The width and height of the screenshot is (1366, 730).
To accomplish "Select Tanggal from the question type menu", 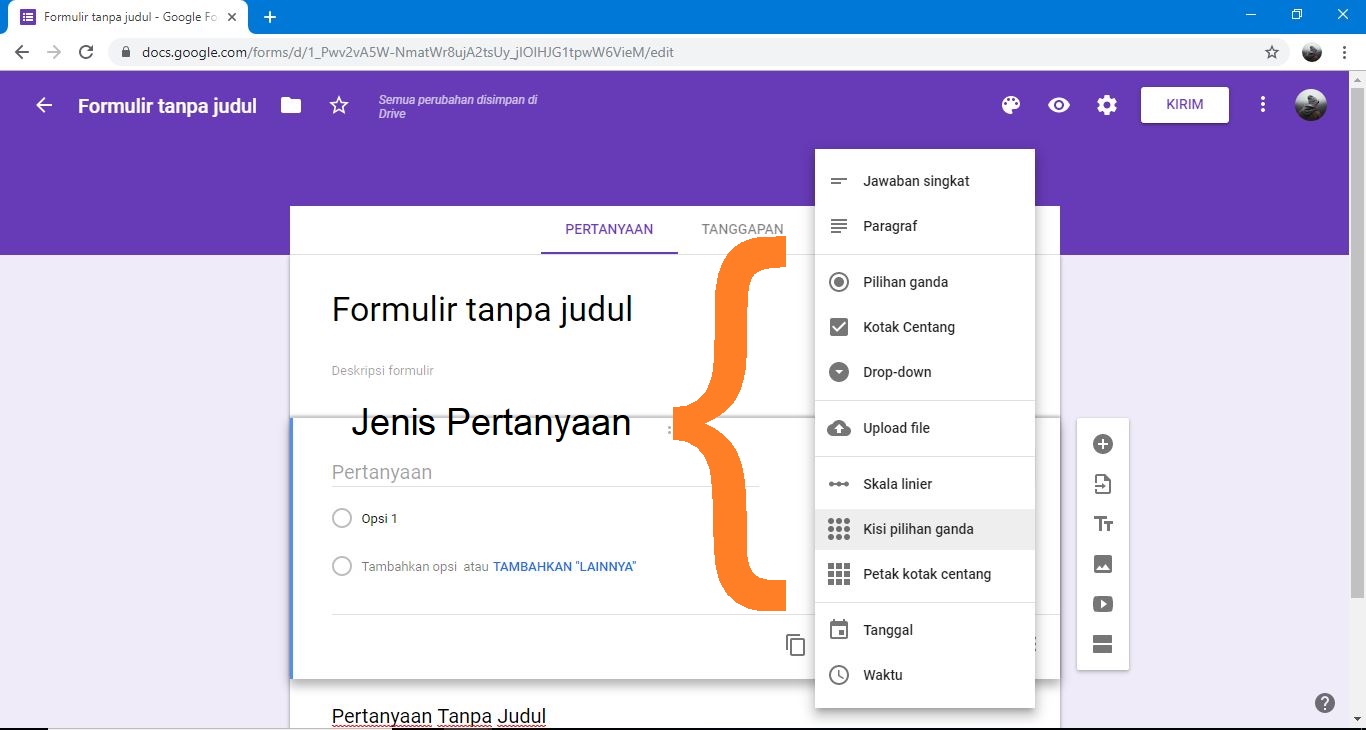I will point(887,629).
